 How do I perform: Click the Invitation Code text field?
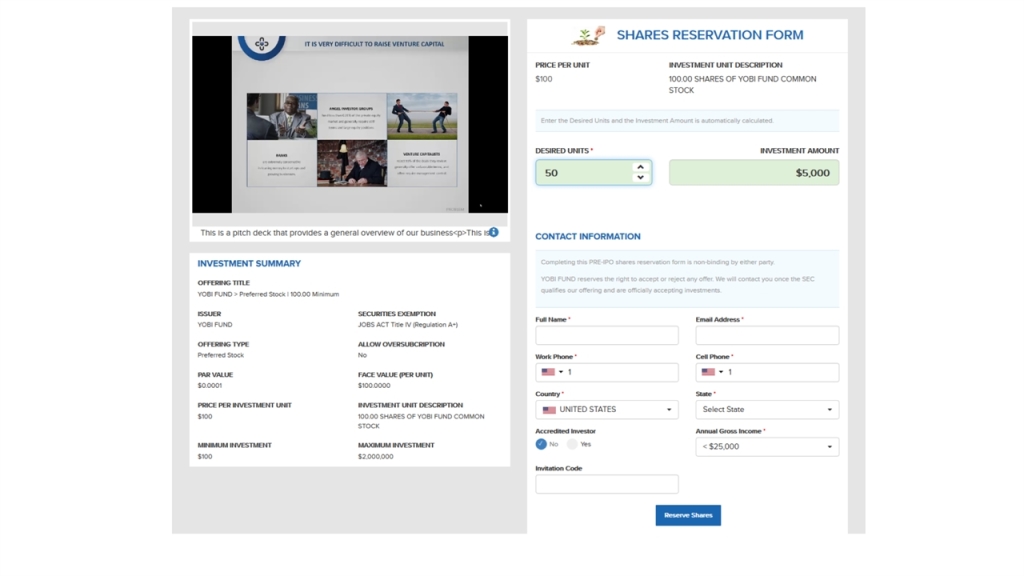607,484
